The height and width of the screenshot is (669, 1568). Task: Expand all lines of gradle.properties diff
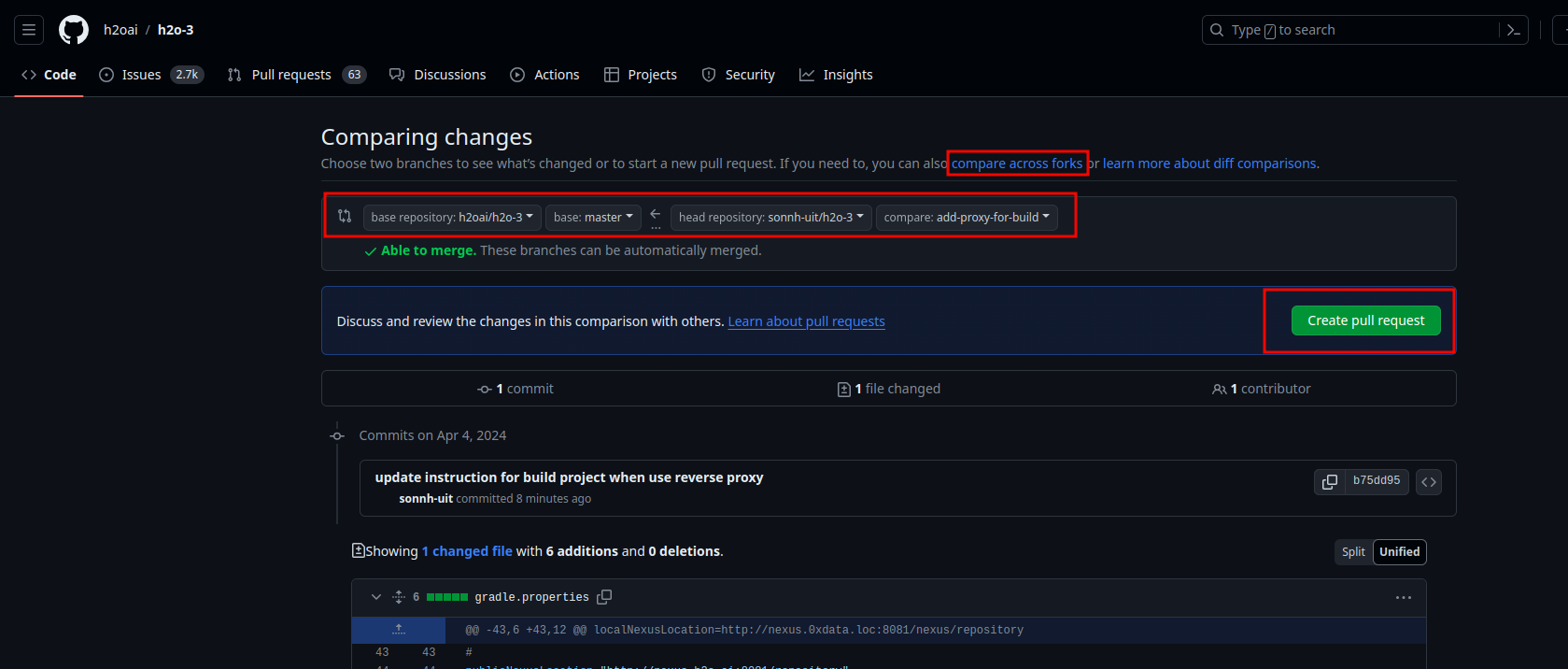(399, 597)
